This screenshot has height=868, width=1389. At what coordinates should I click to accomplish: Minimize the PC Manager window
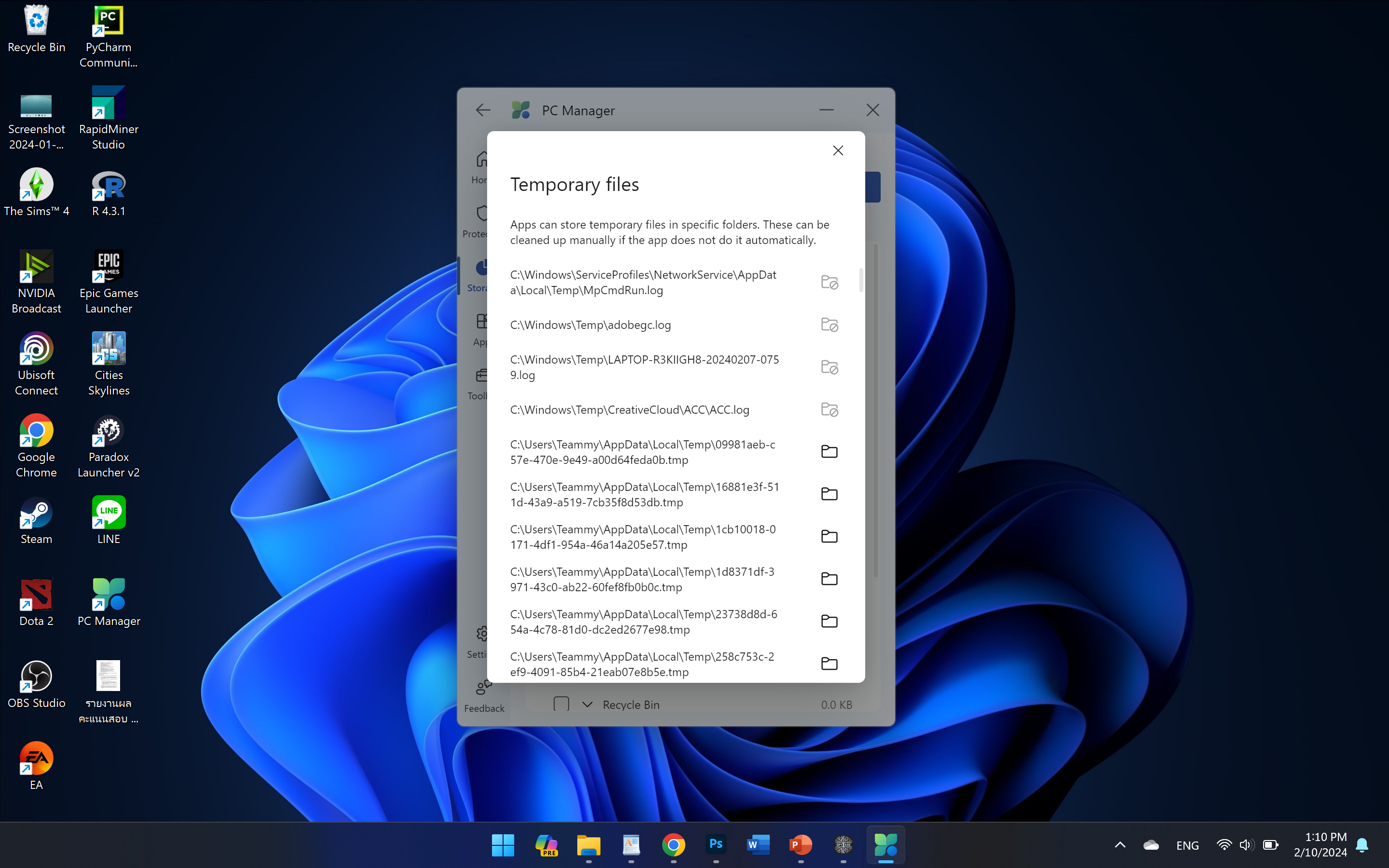[827, 110]
